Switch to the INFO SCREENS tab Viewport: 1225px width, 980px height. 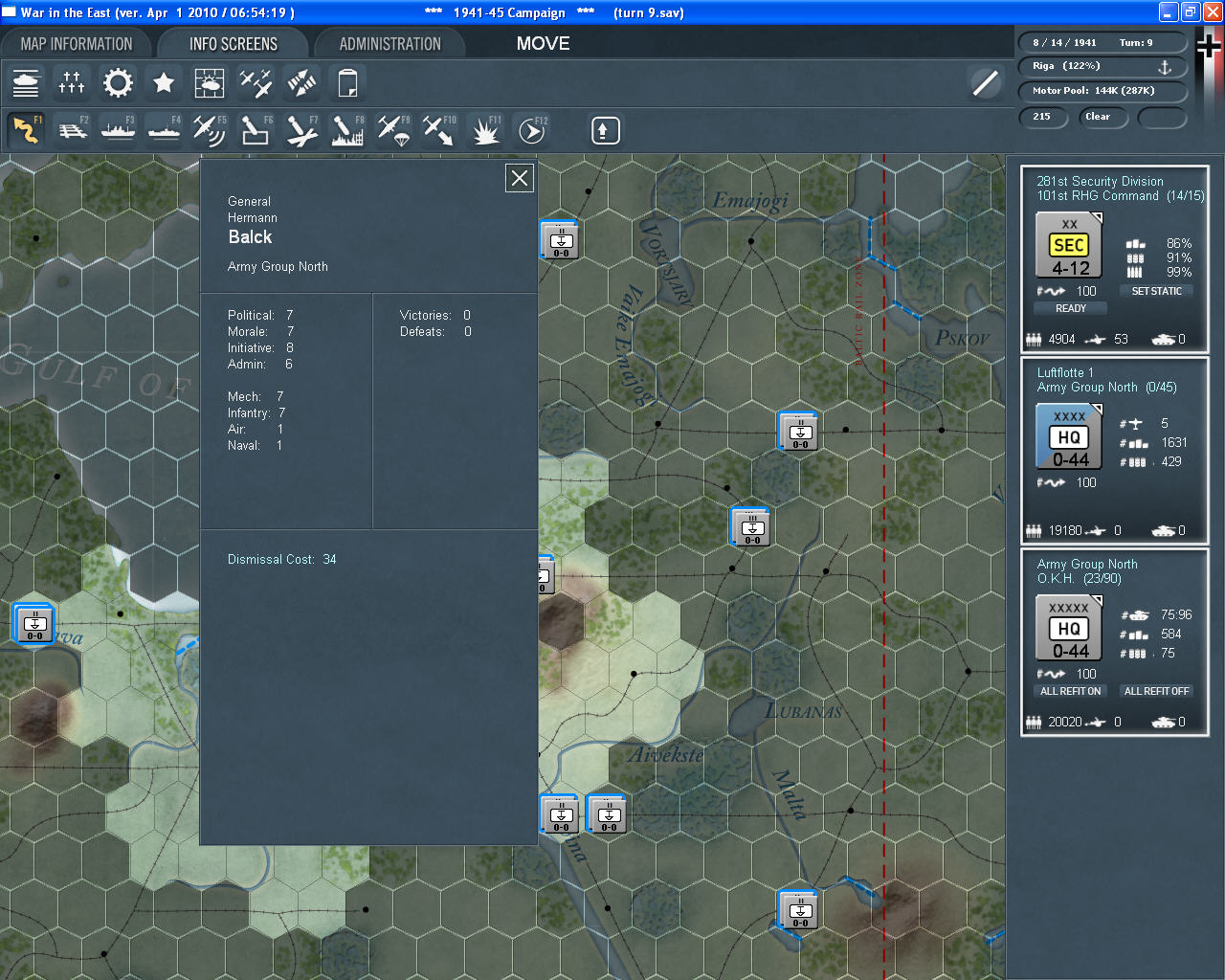234,44
